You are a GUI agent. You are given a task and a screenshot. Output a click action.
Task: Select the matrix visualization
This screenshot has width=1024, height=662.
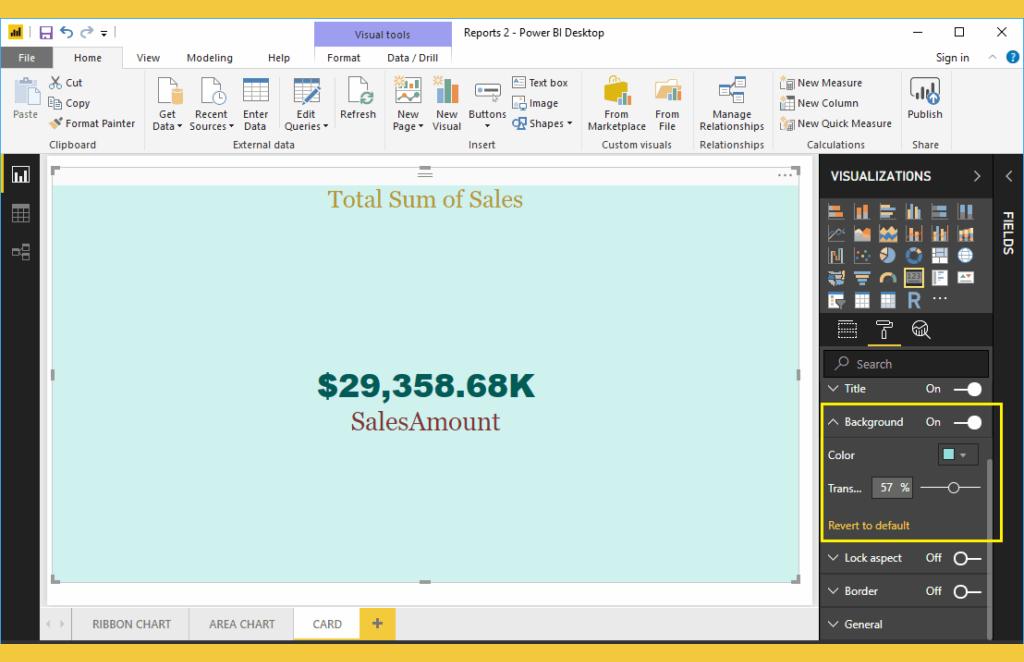(x=888, y=300)
